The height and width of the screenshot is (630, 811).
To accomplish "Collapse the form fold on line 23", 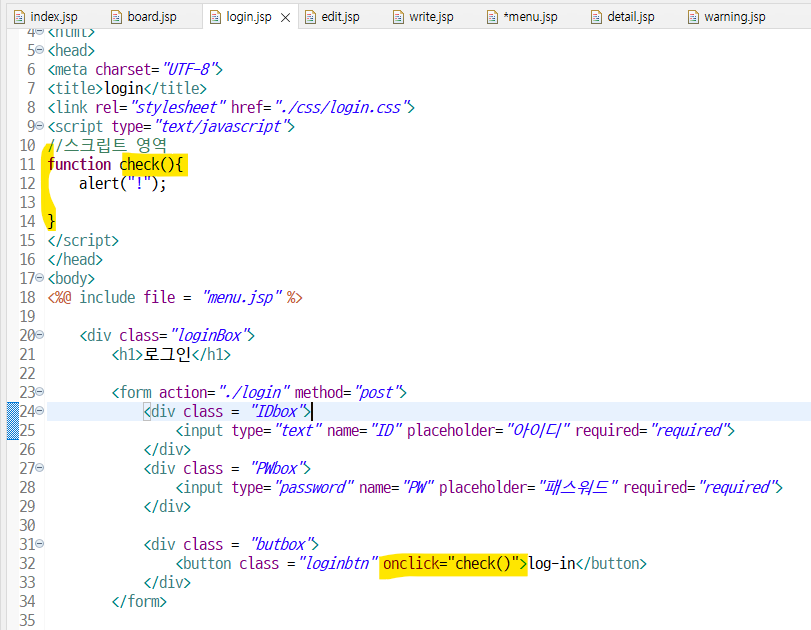I will 40,392.
